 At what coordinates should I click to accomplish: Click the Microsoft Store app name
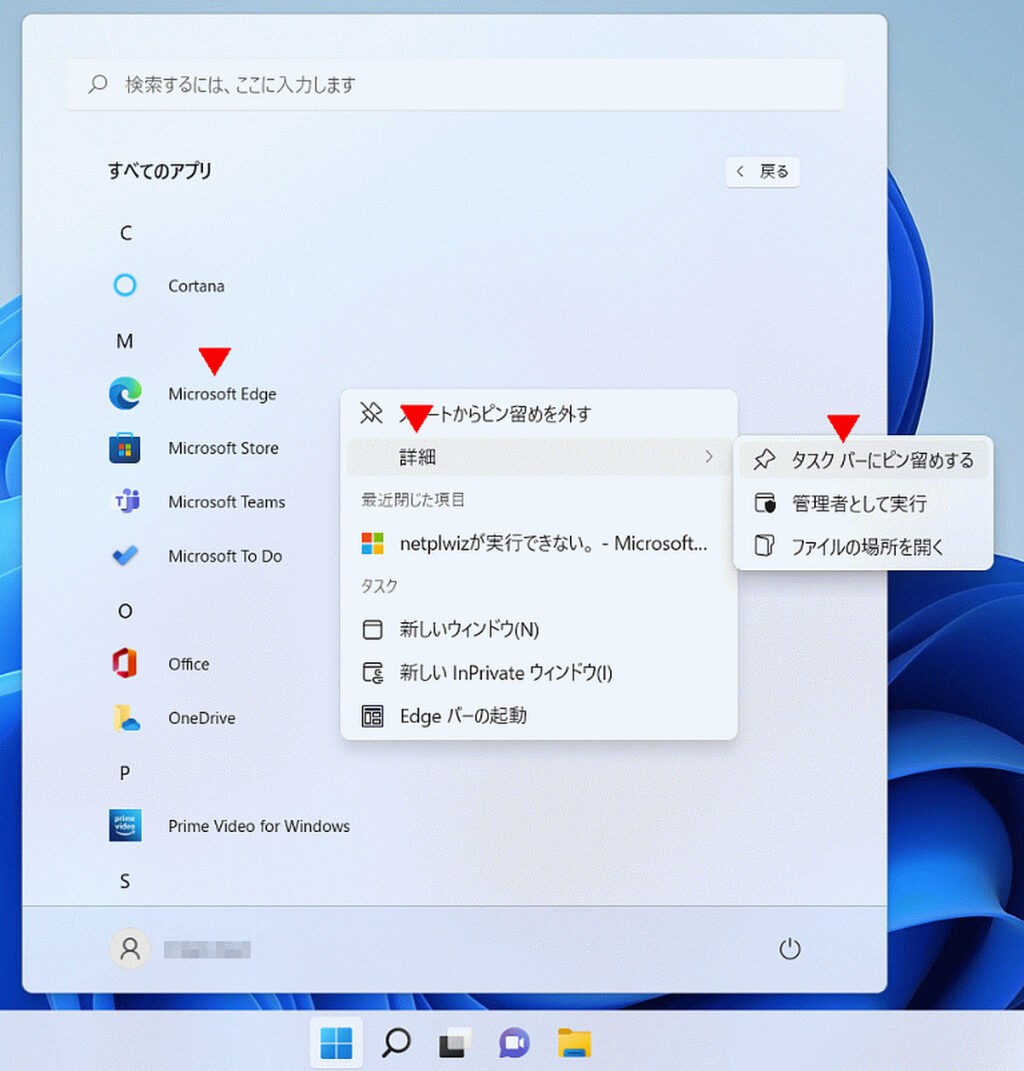click(x=223, y=448)
